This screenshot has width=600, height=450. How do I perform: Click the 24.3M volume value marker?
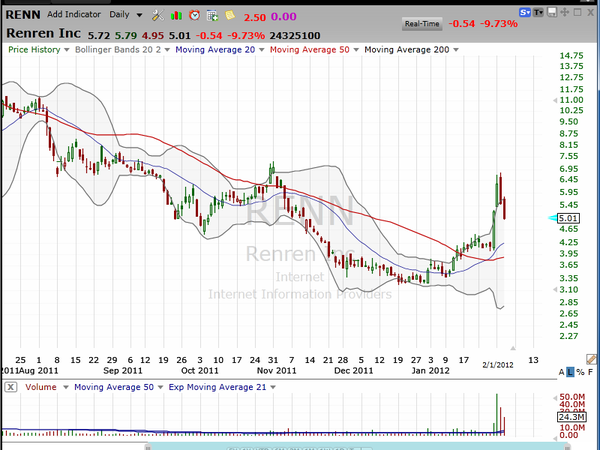click(x=571, y=417)
